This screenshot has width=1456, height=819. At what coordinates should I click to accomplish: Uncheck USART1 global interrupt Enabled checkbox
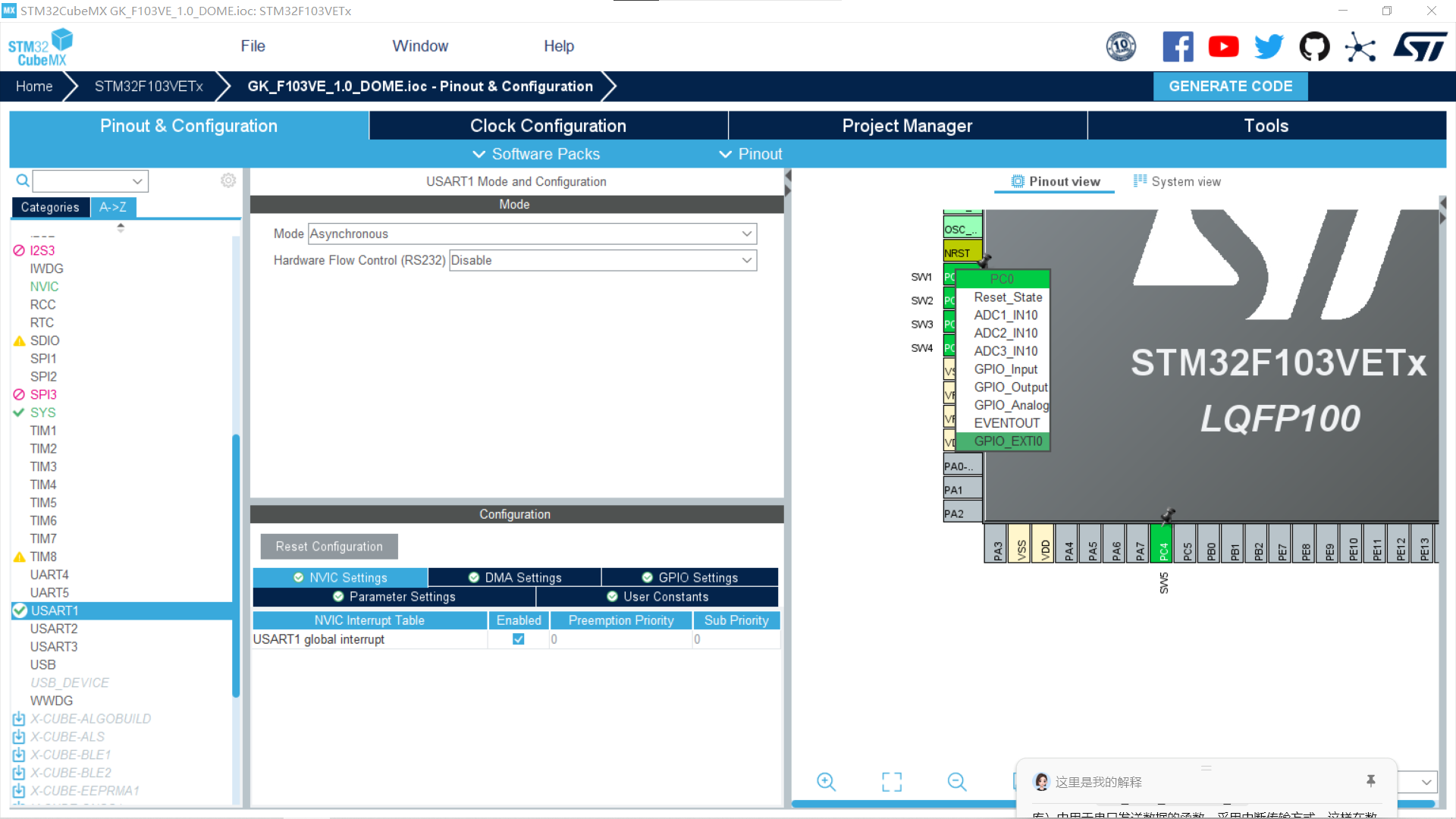click(518, 639)
